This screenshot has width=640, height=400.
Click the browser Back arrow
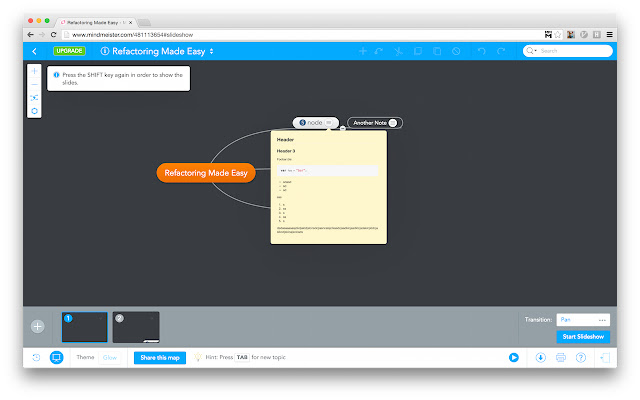click(x=30, y=35)
